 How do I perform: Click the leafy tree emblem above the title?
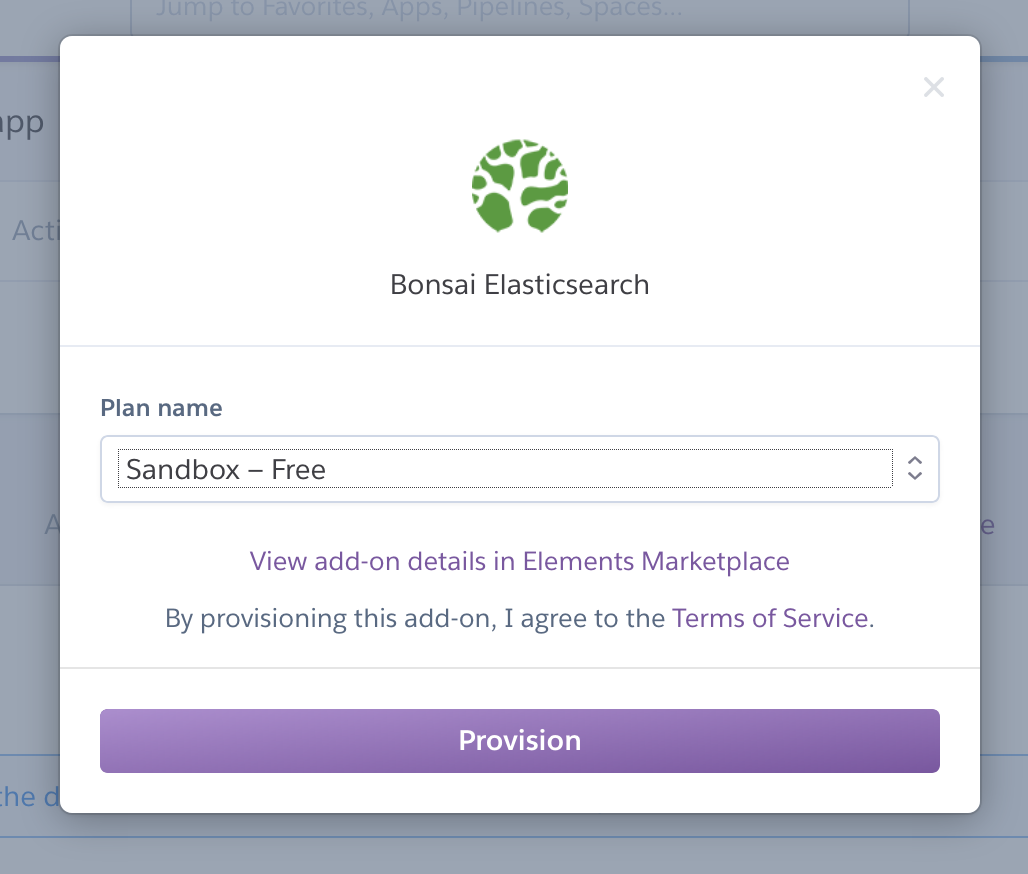519,186
